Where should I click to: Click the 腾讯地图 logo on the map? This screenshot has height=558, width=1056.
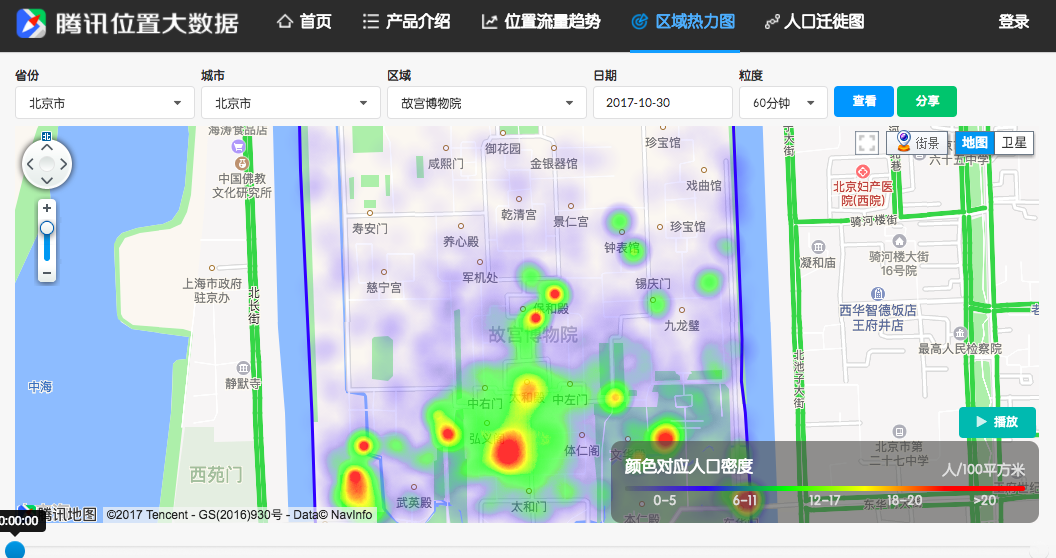[x=58, y=514]
